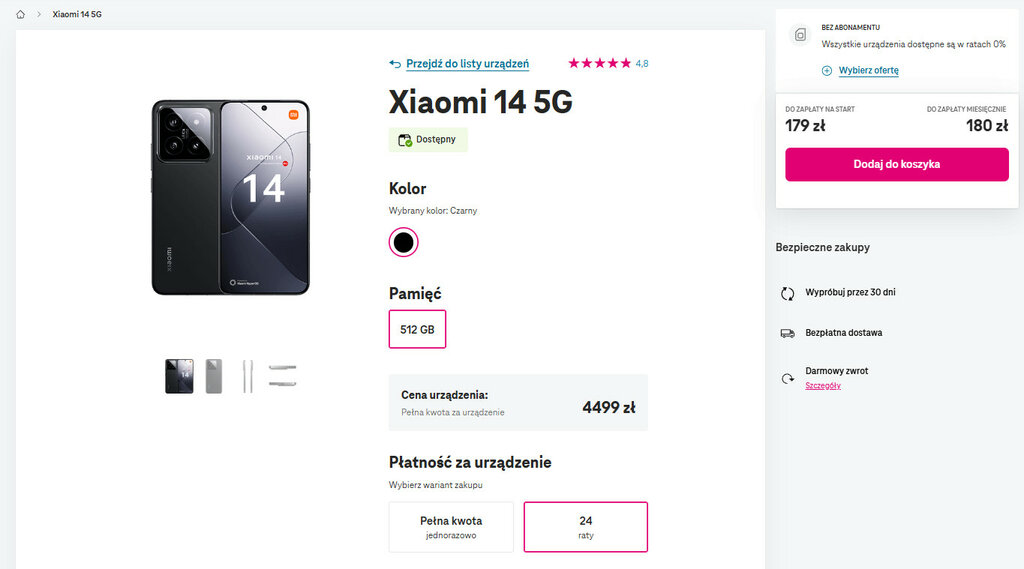Open the 'Szczegóły' return details link
1024x569 pixels.
(823, 385)
